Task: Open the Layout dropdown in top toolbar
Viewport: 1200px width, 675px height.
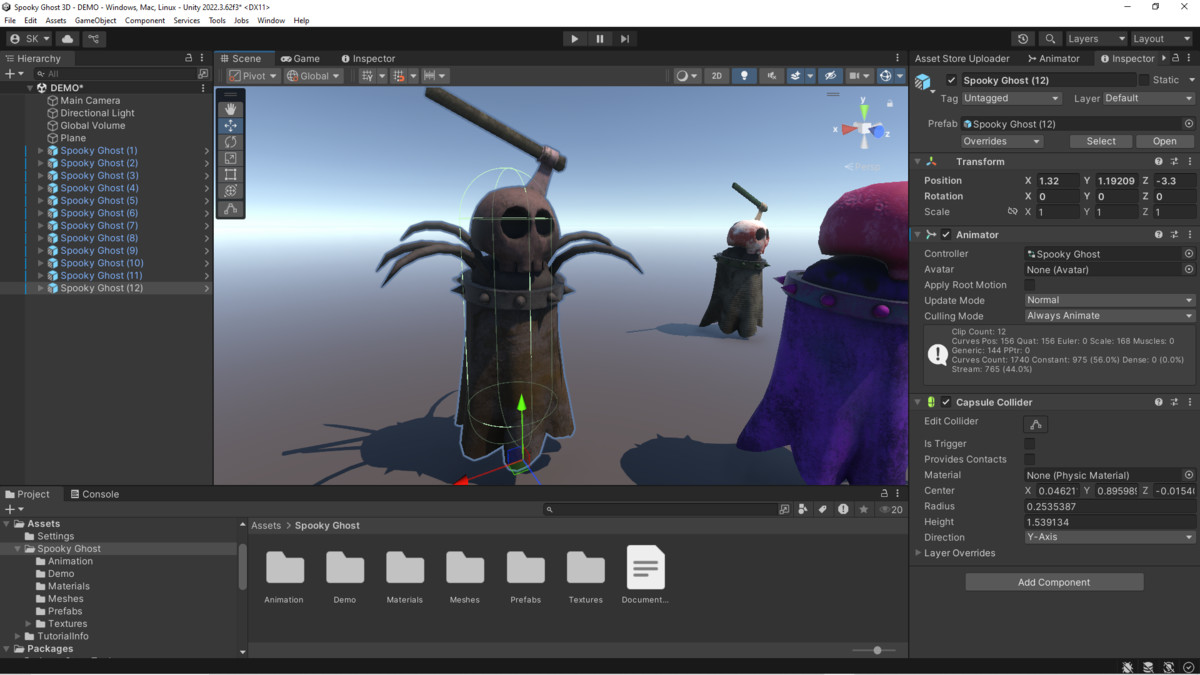Action: pyautogui.click(x=1161, y=39)
